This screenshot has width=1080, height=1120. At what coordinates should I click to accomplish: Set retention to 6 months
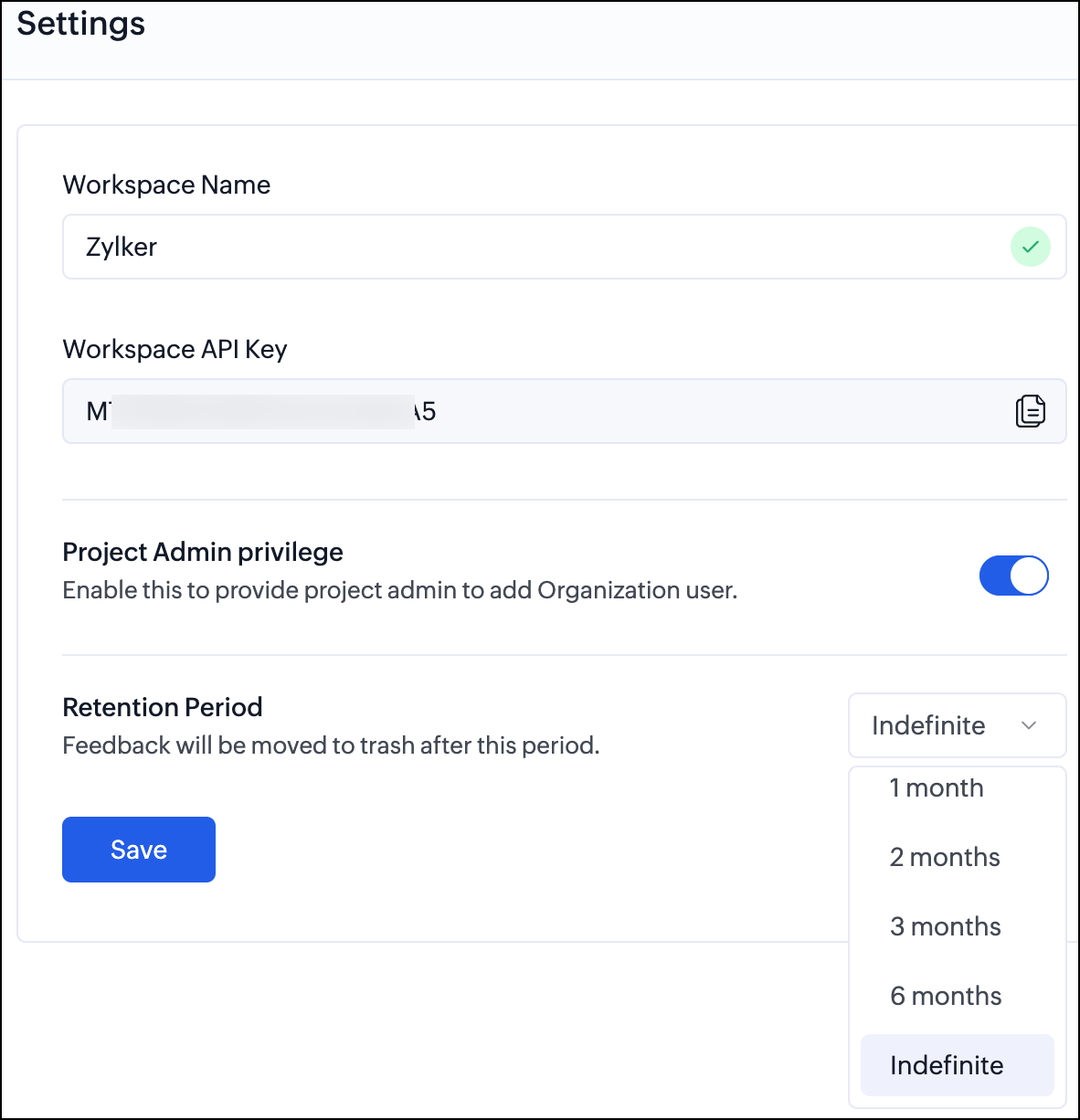[946, 996]
